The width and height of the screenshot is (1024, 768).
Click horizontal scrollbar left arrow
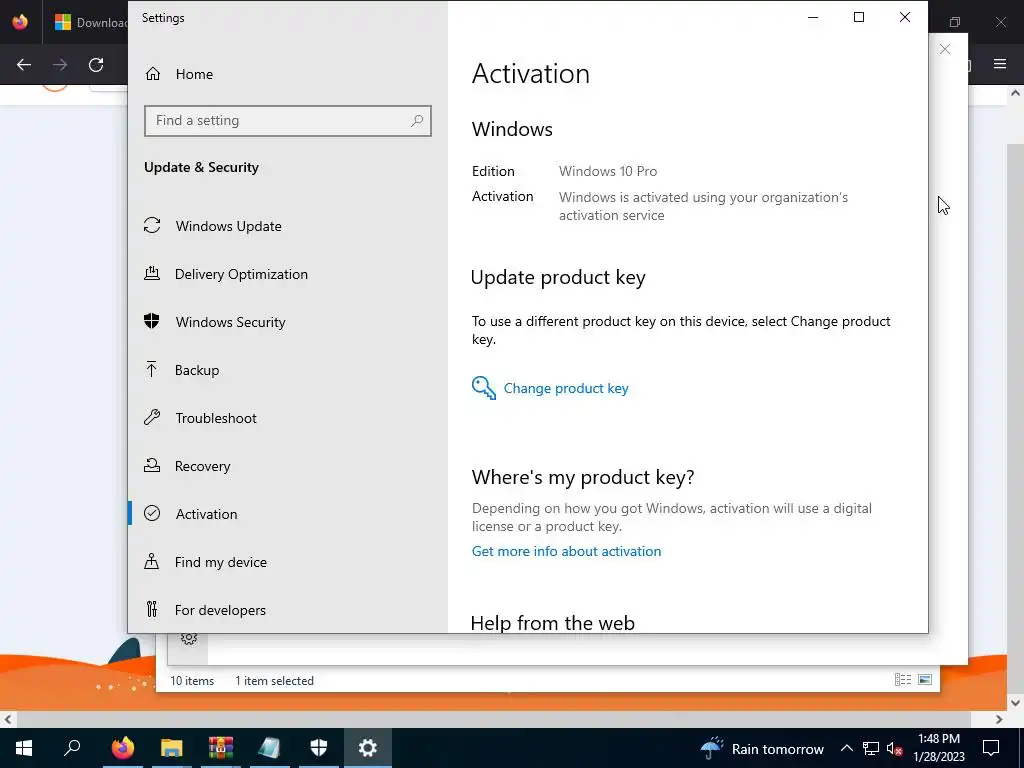click(8, 719)
